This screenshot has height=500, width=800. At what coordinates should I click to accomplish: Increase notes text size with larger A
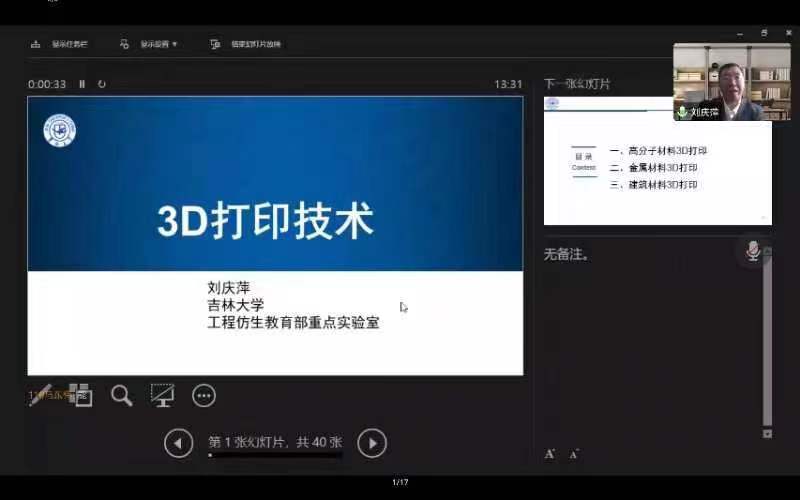(x=550, y=454)
